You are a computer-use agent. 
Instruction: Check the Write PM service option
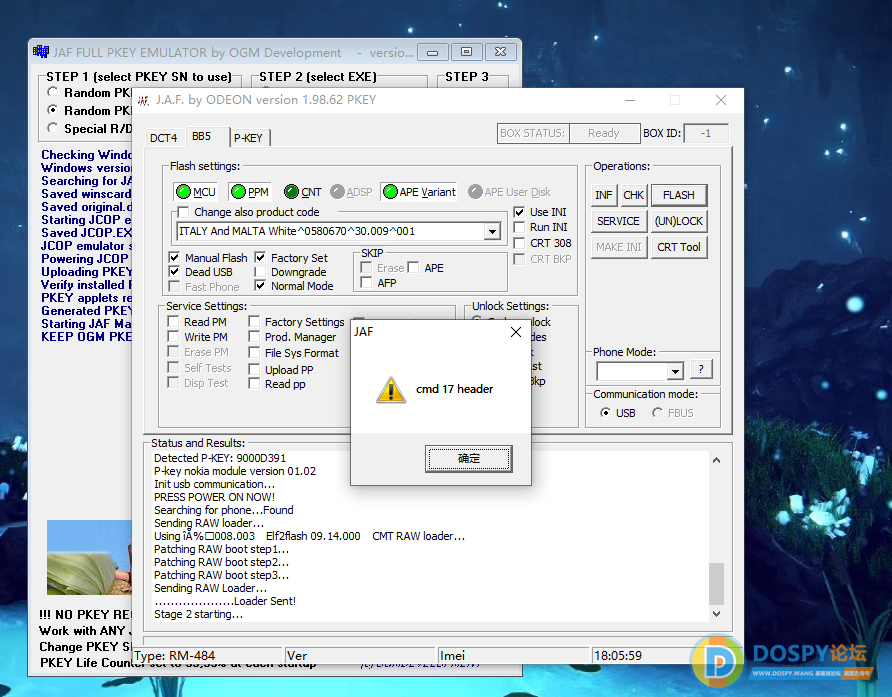(174, 337)
